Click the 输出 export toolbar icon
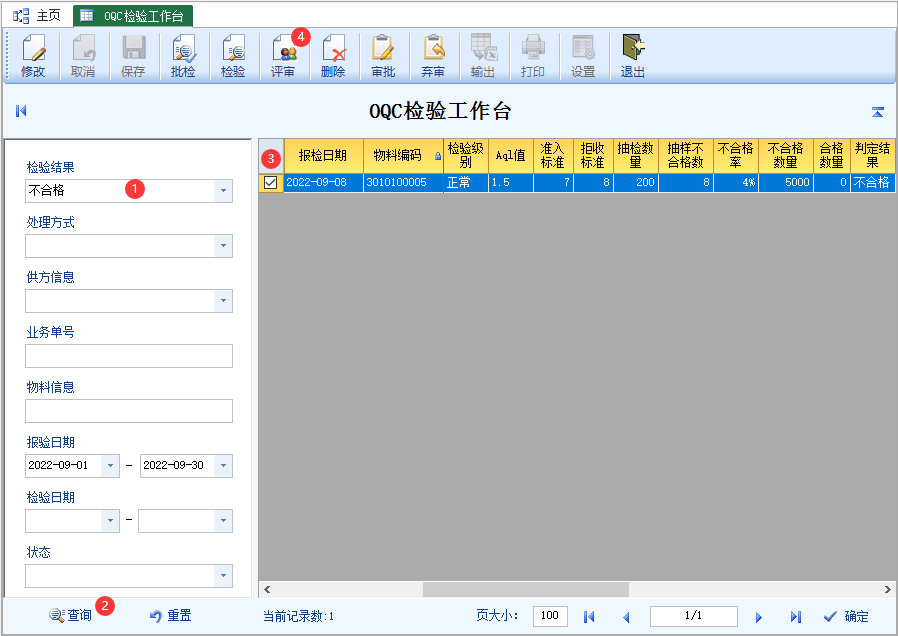 [x=483, y=56]
